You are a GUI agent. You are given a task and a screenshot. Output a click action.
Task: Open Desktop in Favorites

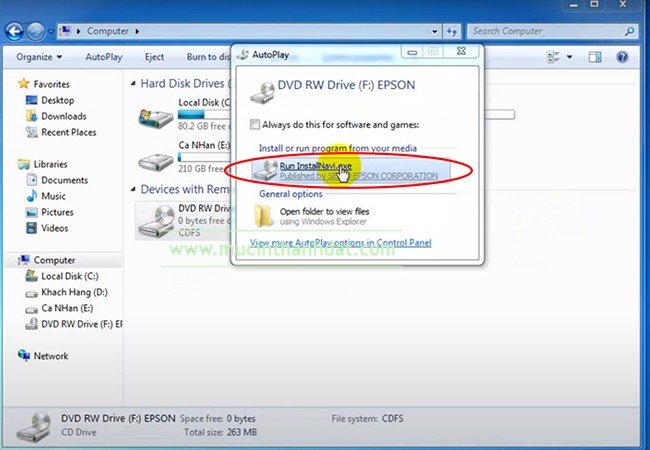click(x=57, y=100)
